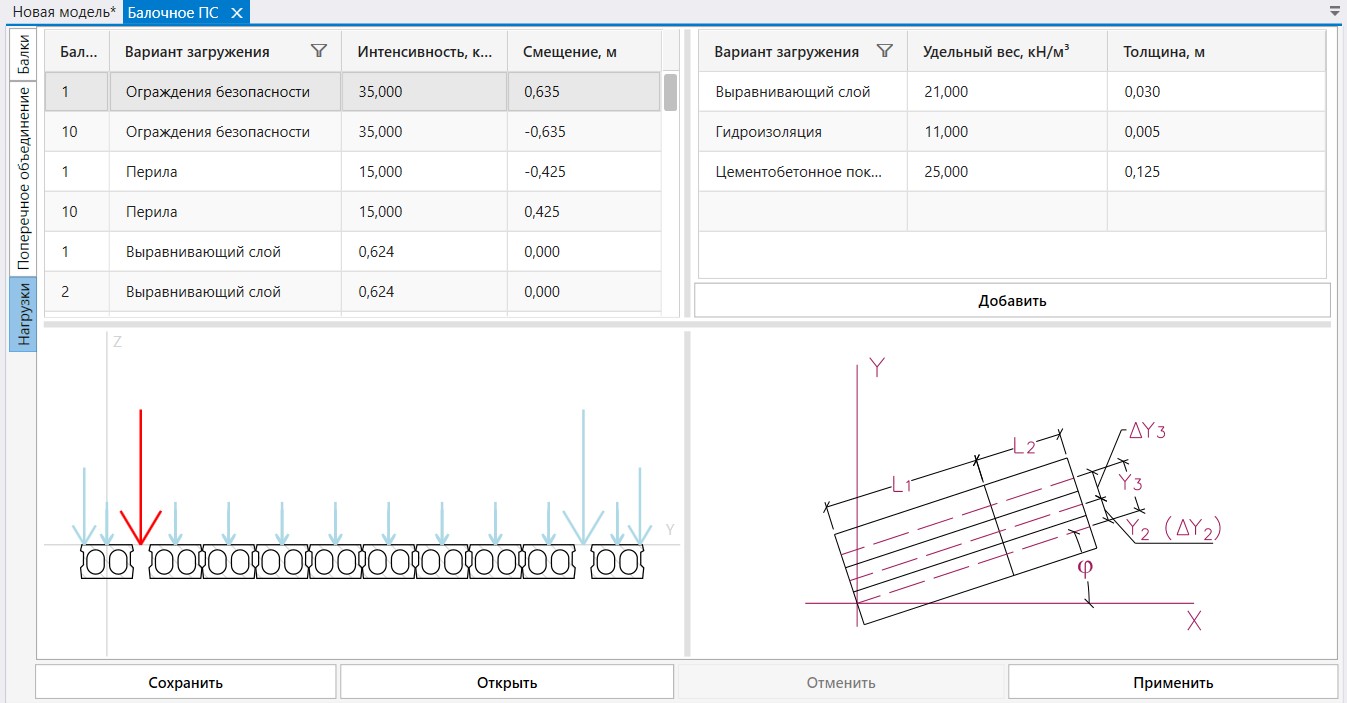Select the red load arrow in cross-section
This screenshot has height=703, width=1347.
(x=141, y=477)
